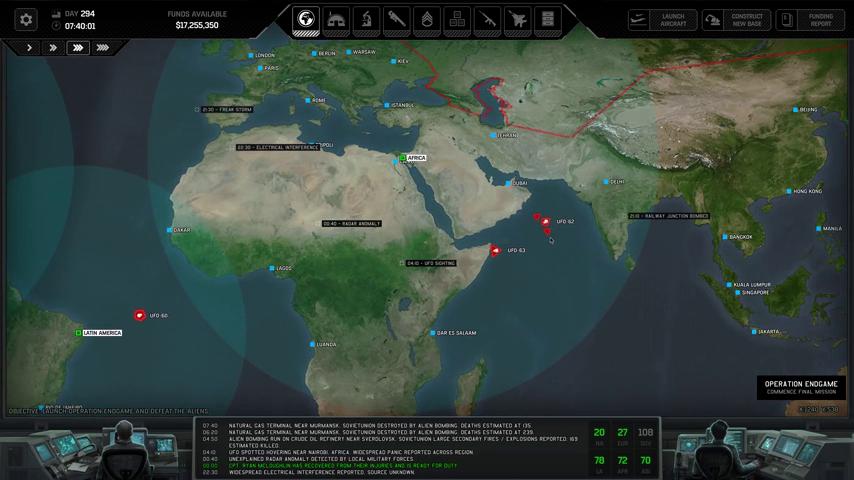Select the Geoscape globe tab
This screenshot has height=480, width=854.
coord(306,19)
